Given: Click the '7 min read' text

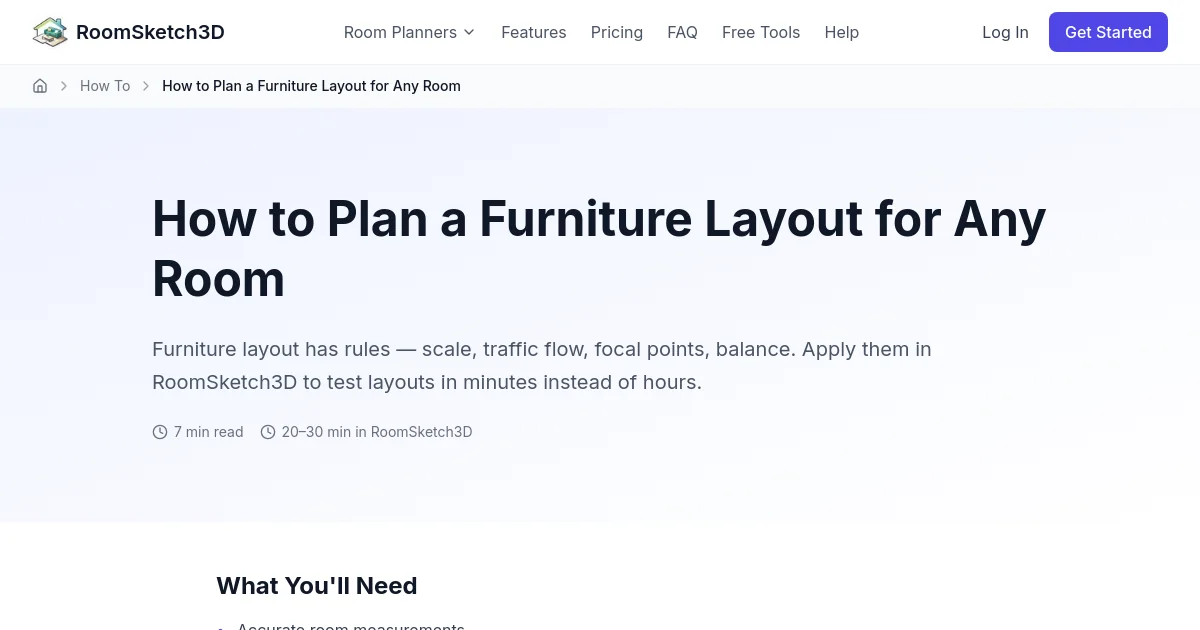Looking at the screenshot, I should (x=209, y=432).
